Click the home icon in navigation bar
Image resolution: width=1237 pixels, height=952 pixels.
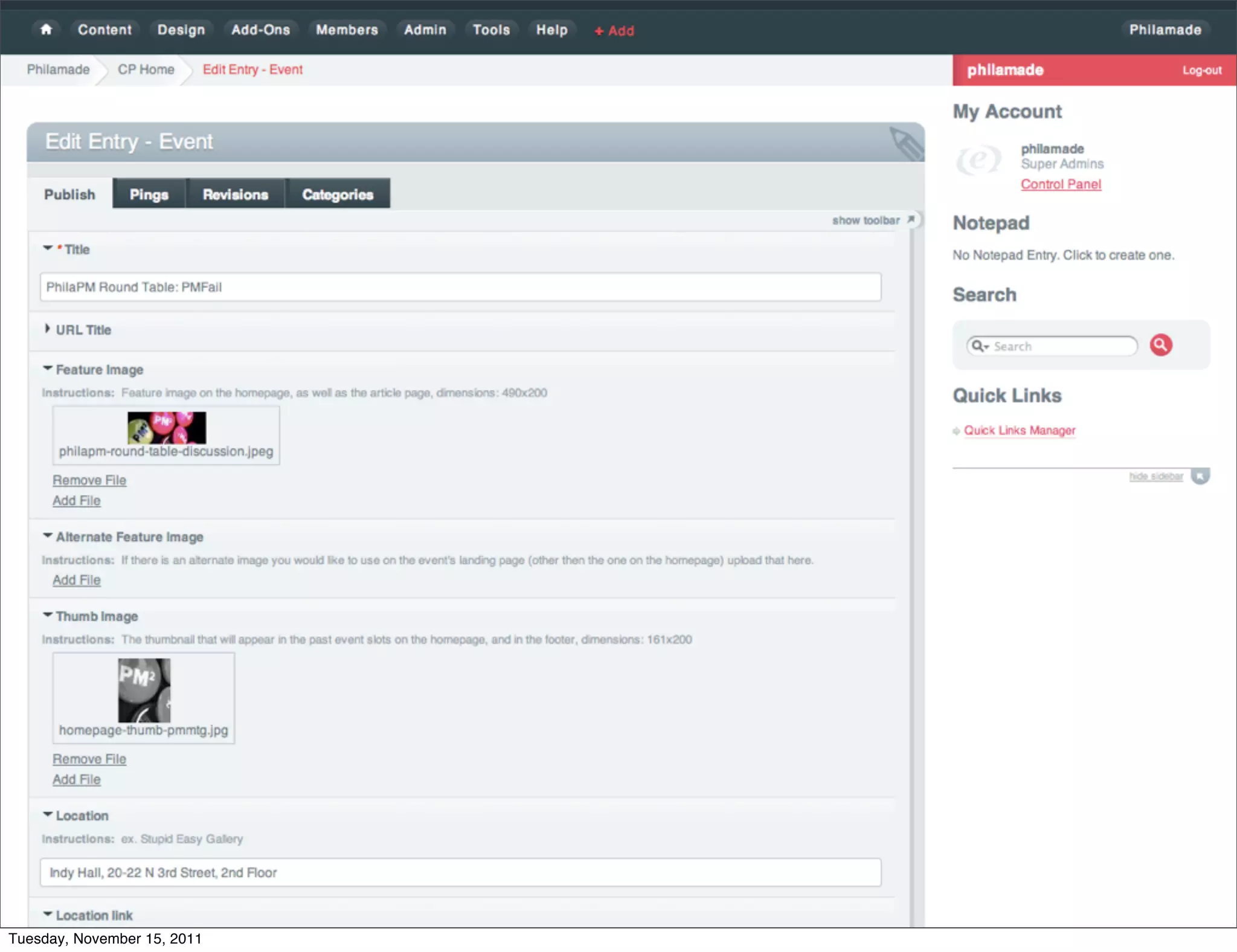coord(46,30)
